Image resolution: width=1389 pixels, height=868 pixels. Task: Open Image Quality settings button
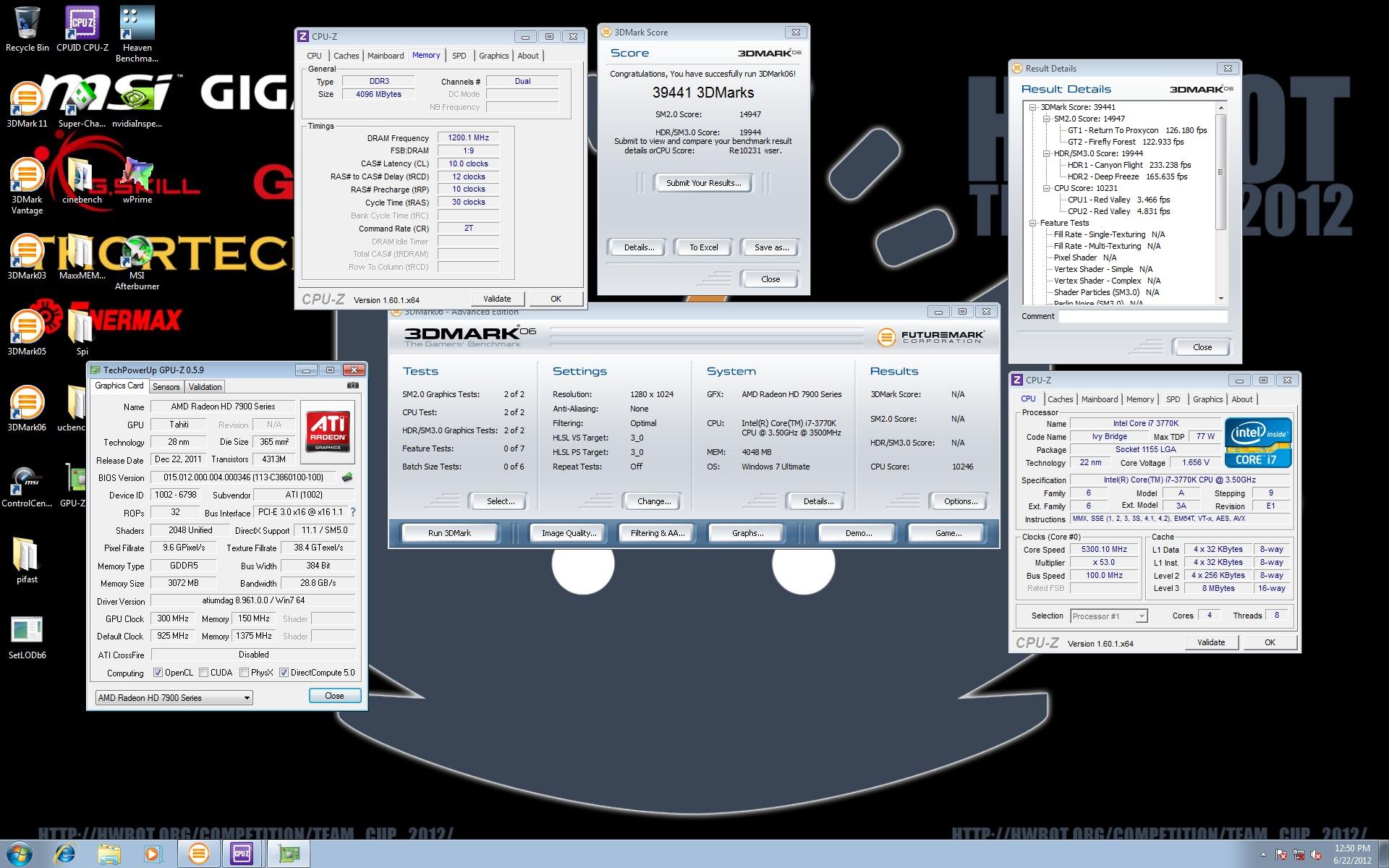click(x=569, y=533)
